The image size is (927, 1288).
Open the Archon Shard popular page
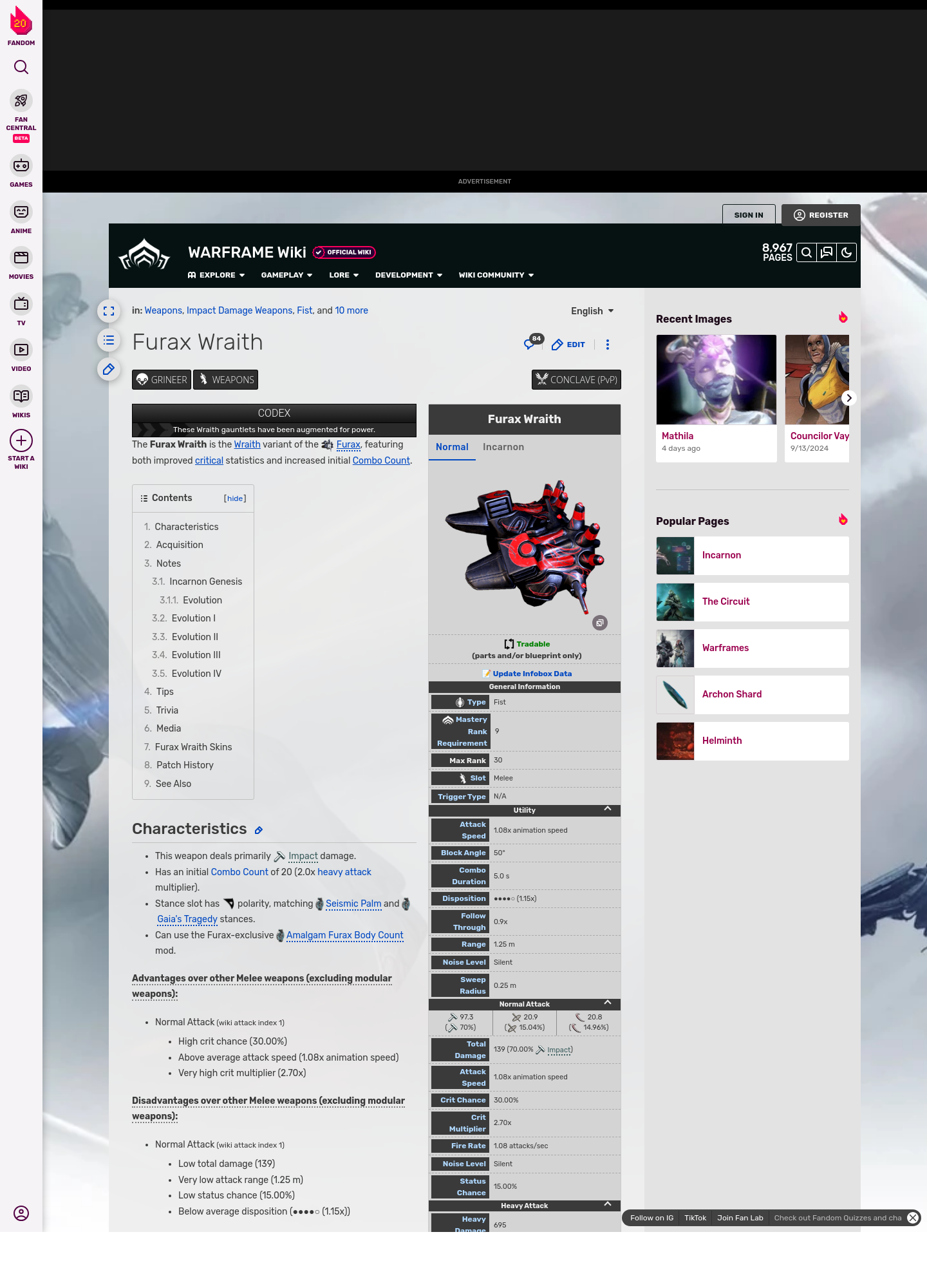pyautogui.click(x=753, y=695)
